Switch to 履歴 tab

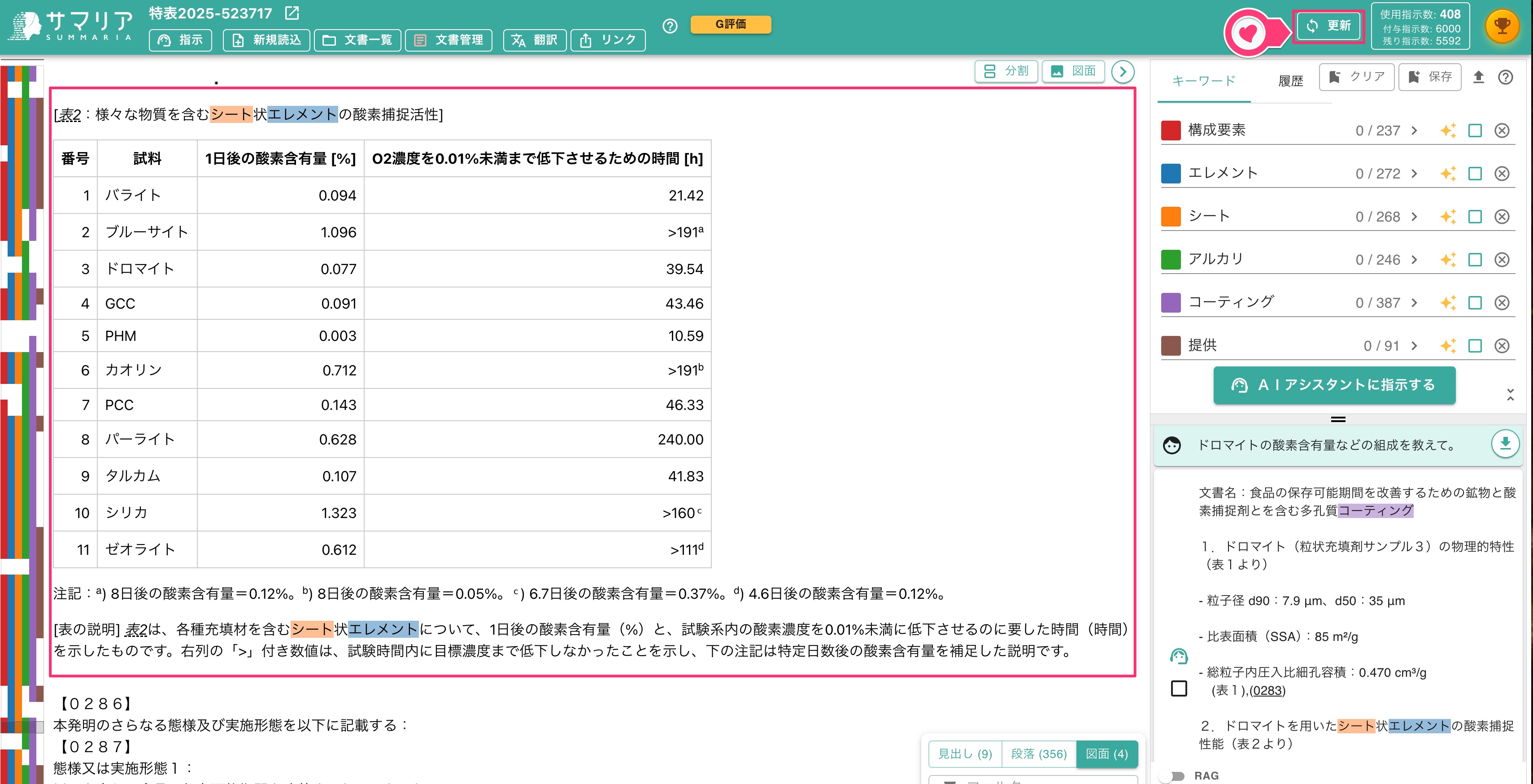point(1291,81)
